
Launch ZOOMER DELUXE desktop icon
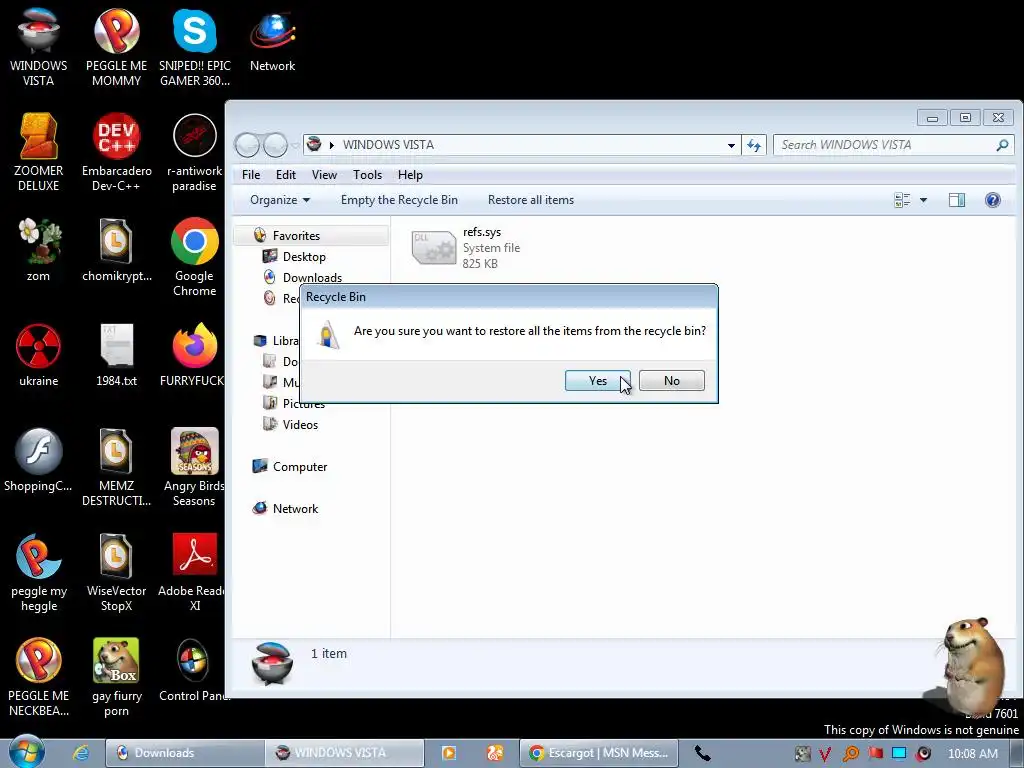pyautogui.click(x=39, y=152)
